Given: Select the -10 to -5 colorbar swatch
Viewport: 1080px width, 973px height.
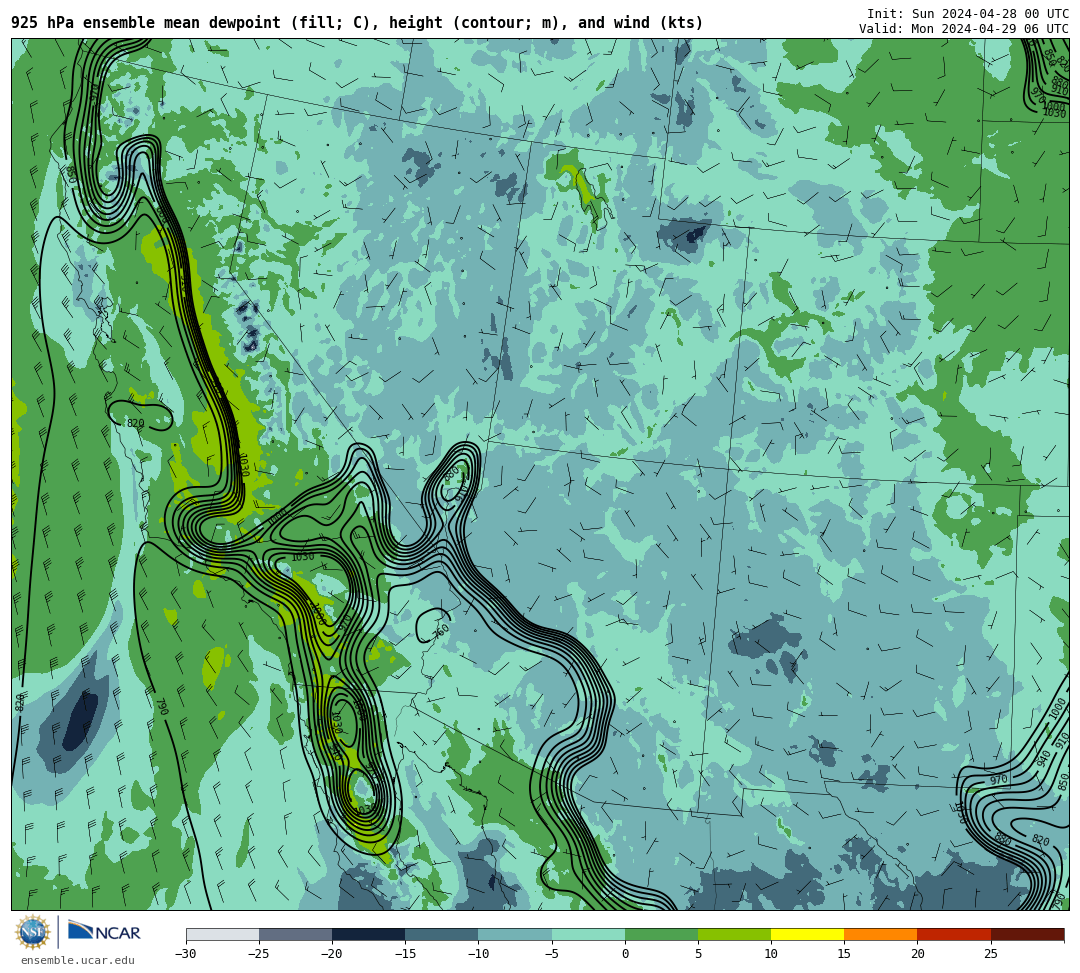Looking at the screenshot, I should click(515, 934).
